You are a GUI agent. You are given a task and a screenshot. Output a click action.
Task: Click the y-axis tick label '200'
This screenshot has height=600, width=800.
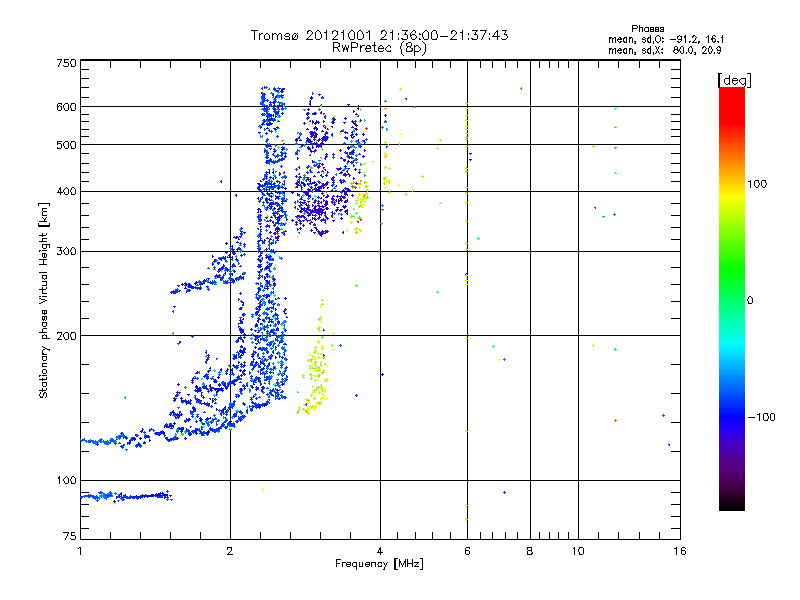[66, 336]
